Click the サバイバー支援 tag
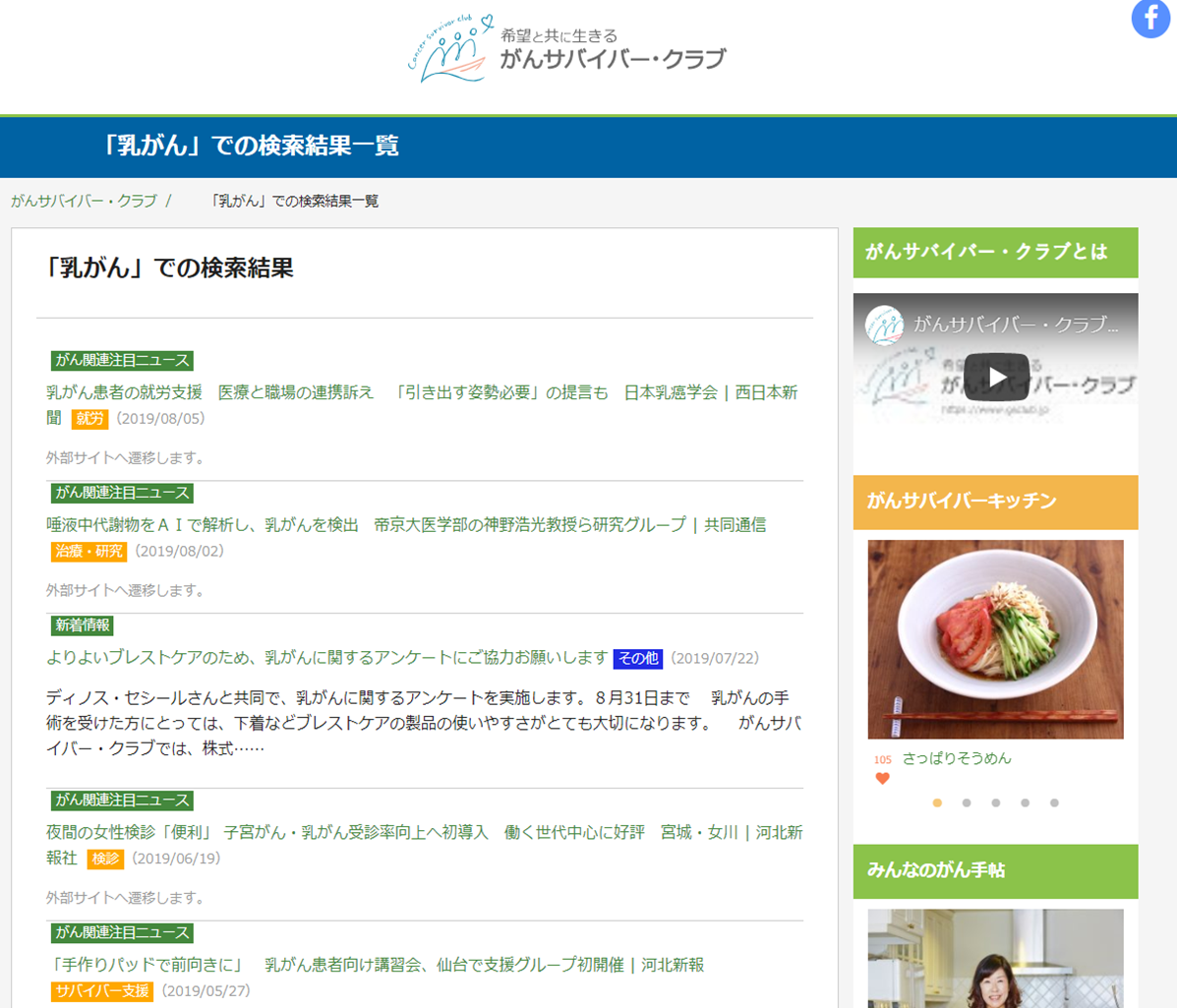 [102, 990]
